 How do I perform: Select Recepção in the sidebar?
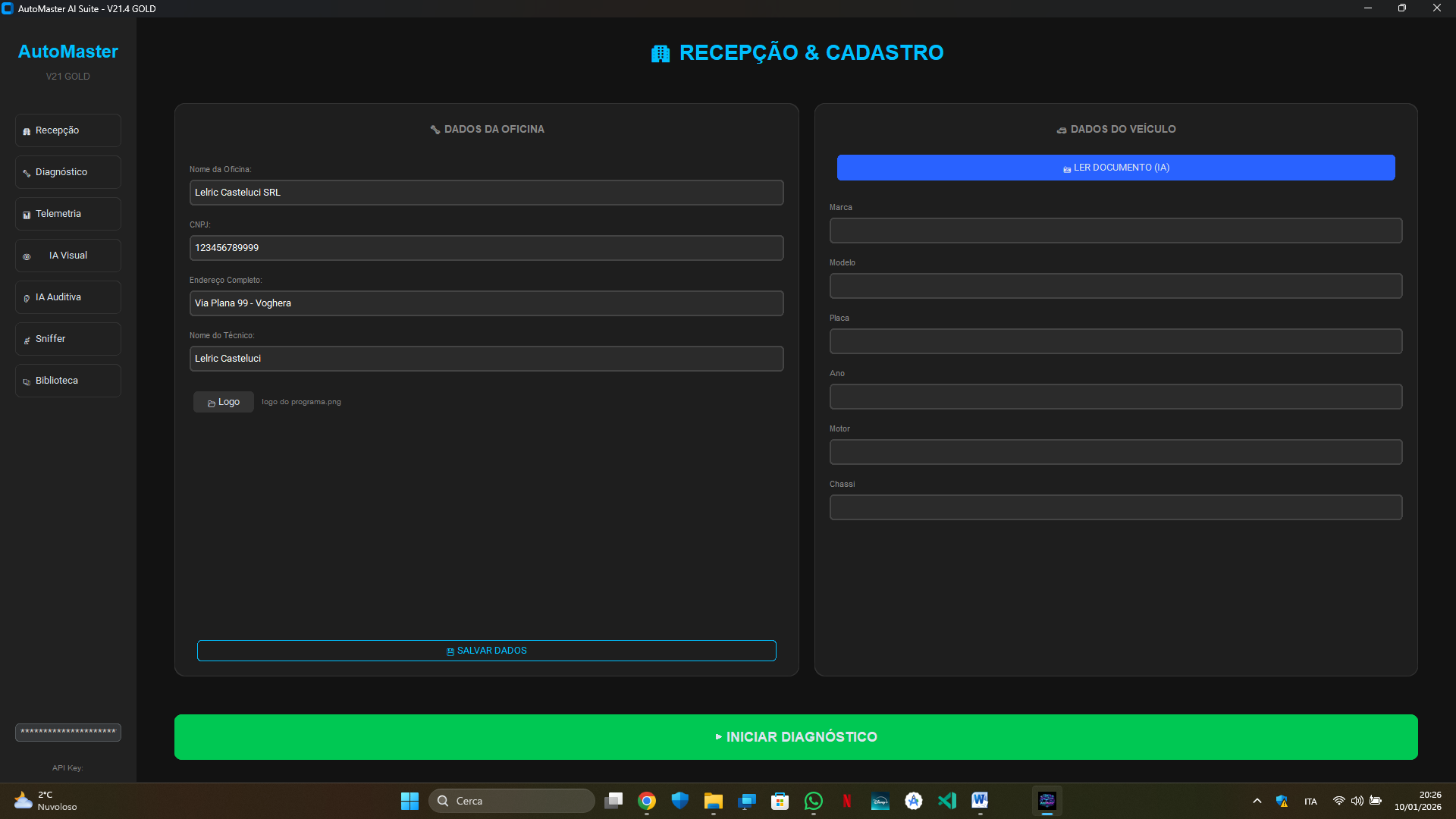click(67, 130)
